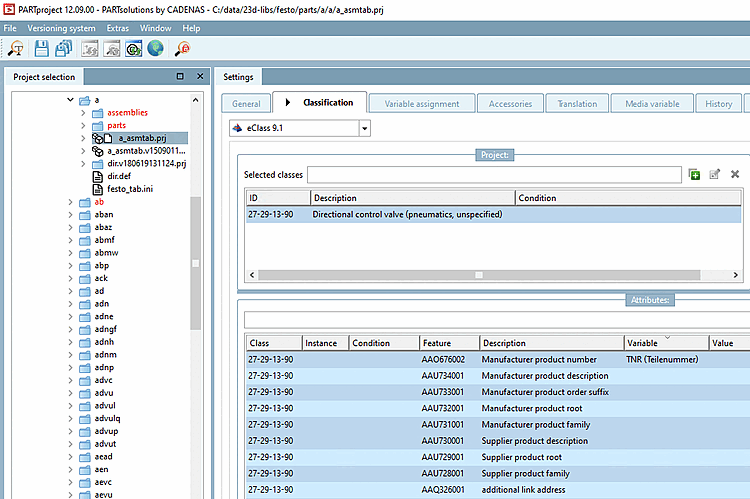This screenshot has width=750, height=499.
Task: Collapse the 'a' folder in the tree
Action: (71, 100)
